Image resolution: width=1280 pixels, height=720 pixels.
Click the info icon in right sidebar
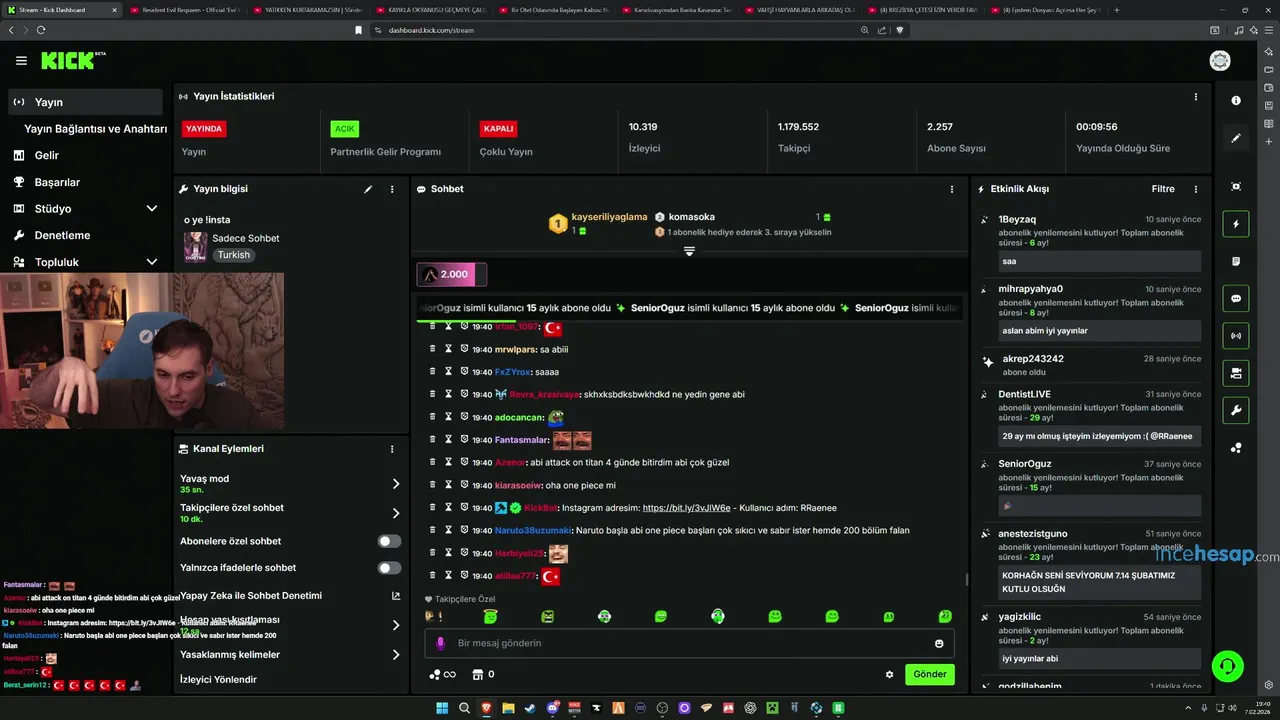tap(1236, 101)
